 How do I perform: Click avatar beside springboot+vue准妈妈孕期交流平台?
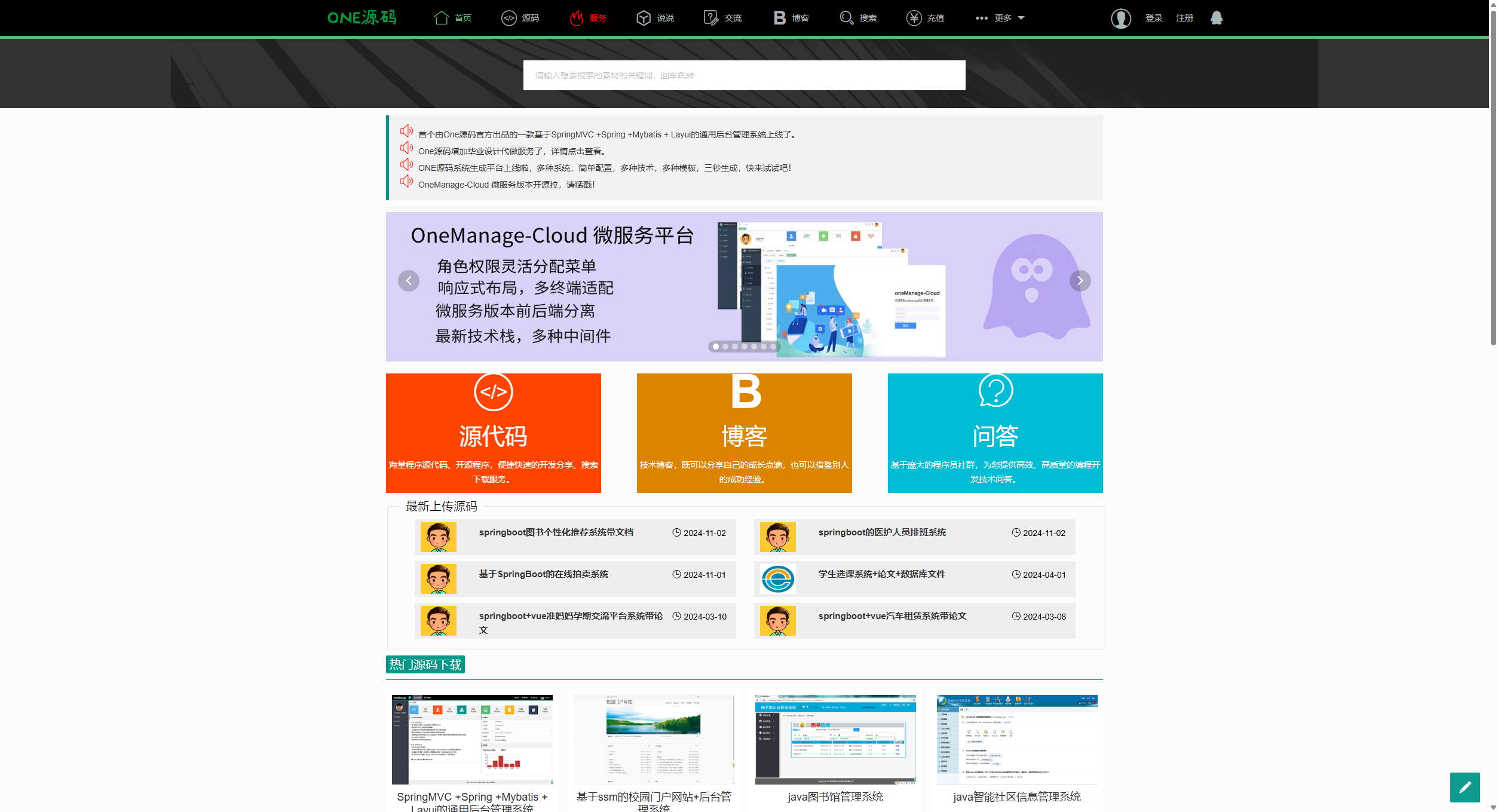point(438,621)
